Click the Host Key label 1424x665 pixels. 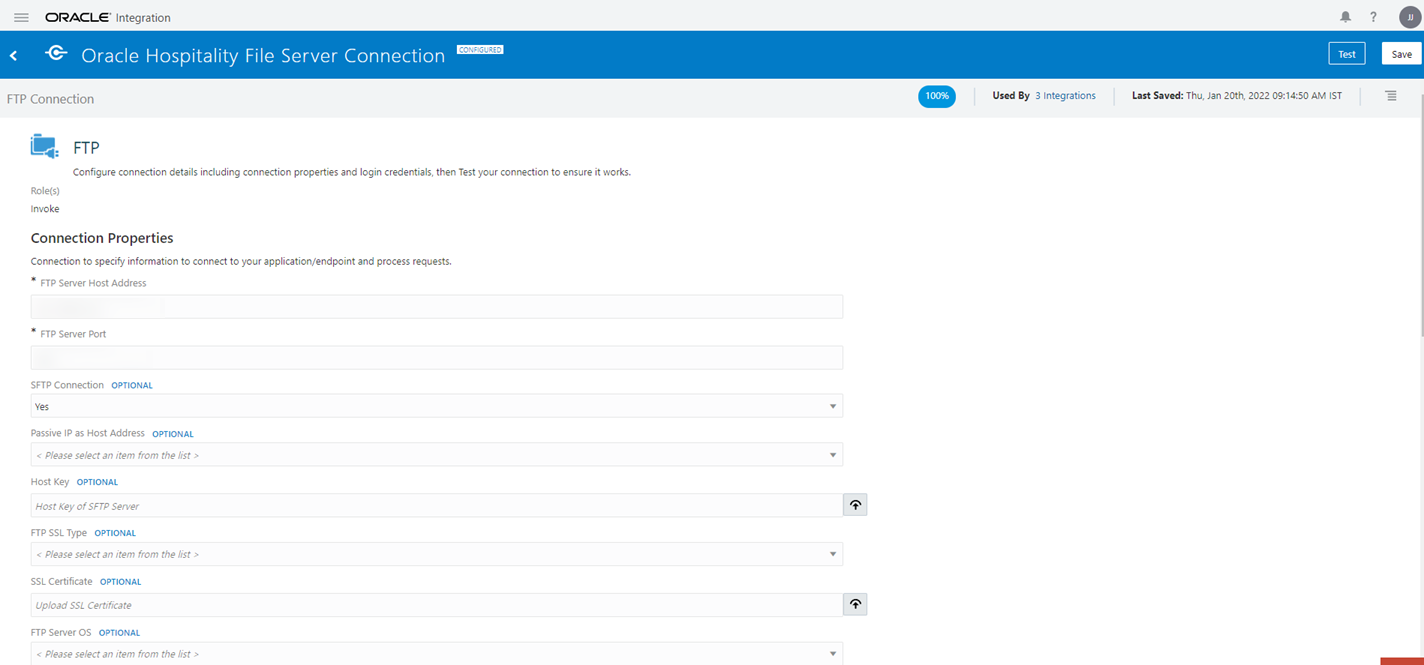(50, 482)
